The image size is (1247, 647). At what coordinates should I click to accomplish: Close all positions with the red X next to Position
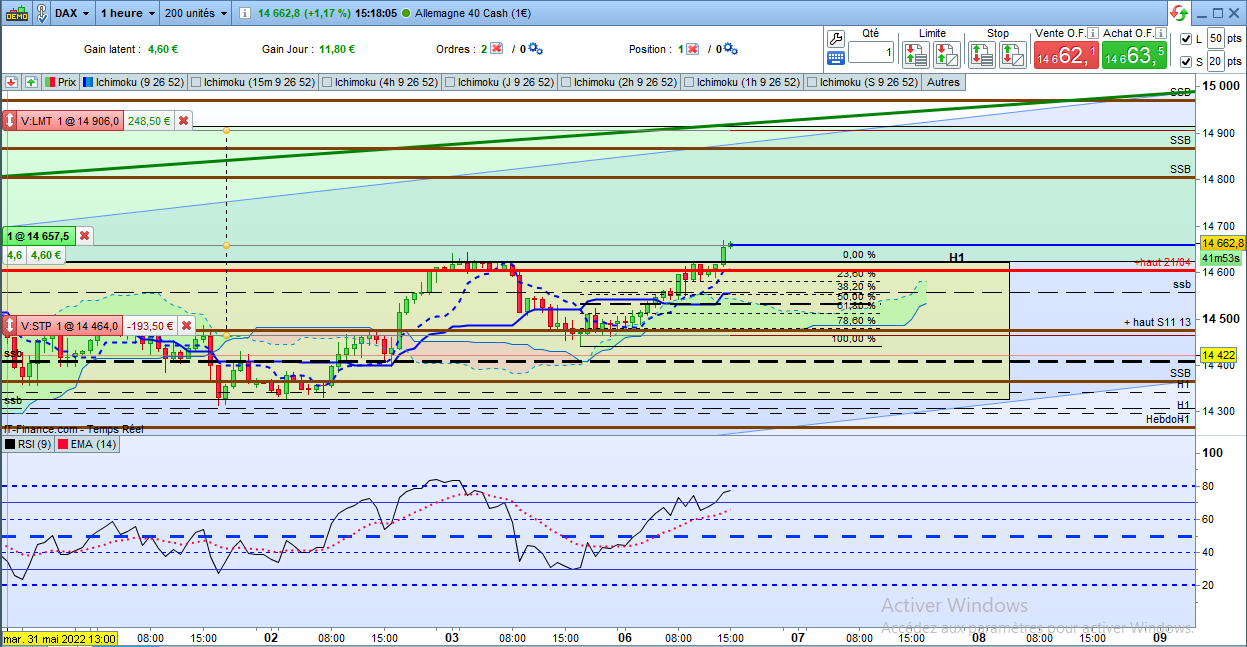(x=692, y=49)
